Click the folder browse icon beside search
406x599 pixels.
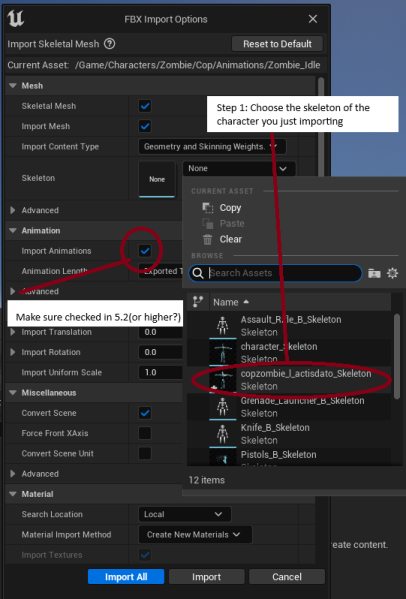click(x=374, y=273)
